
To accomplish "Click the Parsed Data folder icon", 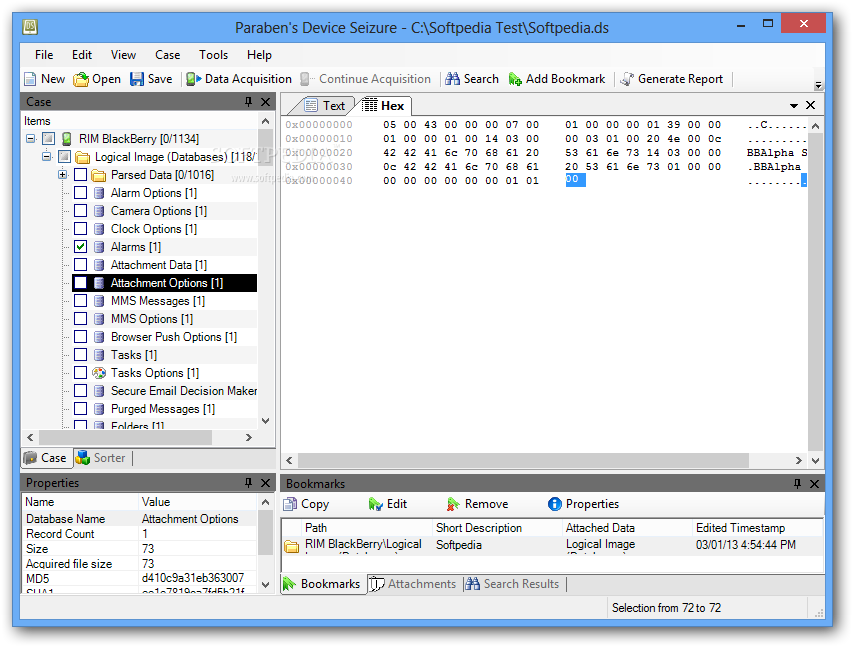I will 98,175.
